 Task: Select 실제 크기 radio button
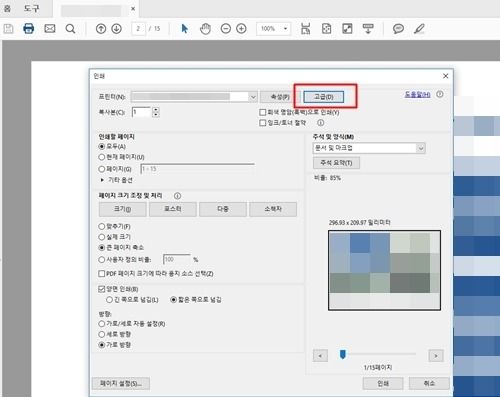pyautogui.click(x=102, y=237)
